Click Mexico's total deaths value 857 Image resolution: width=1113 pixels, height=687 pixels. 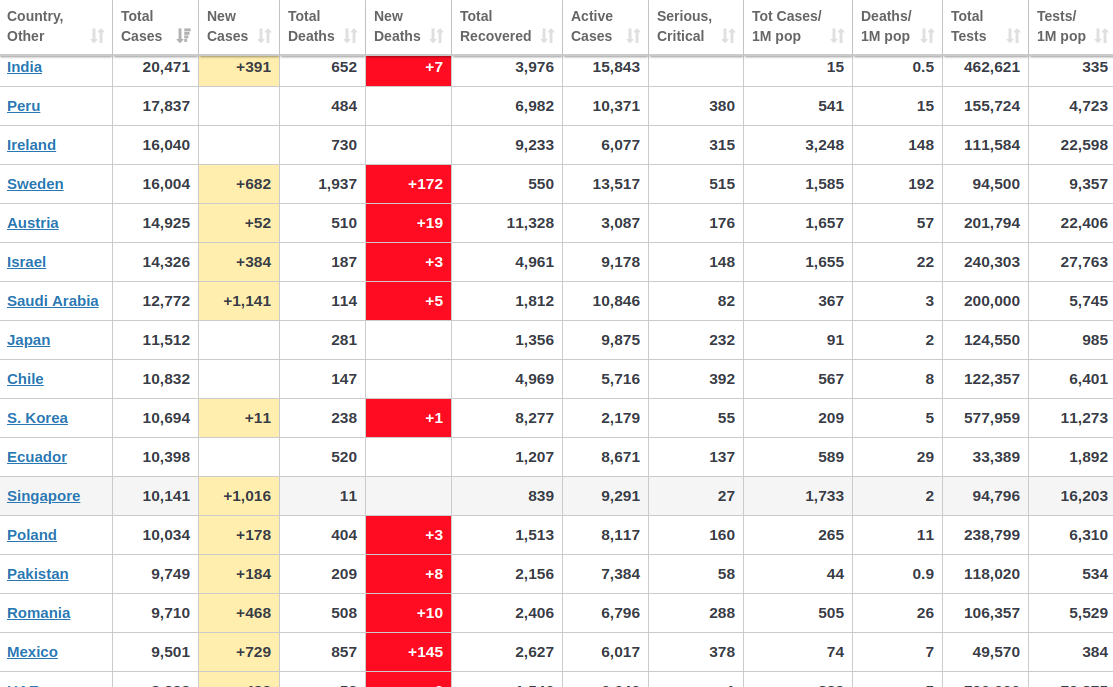pyautogui.click(x=344, y=652)
